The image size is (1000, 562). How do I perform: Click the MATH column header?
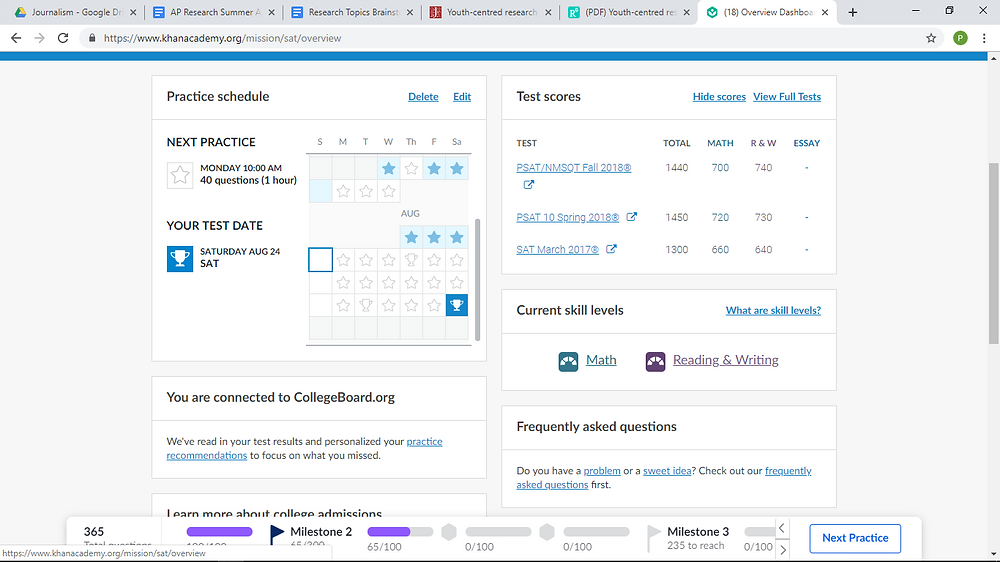(x=720, y=143)
